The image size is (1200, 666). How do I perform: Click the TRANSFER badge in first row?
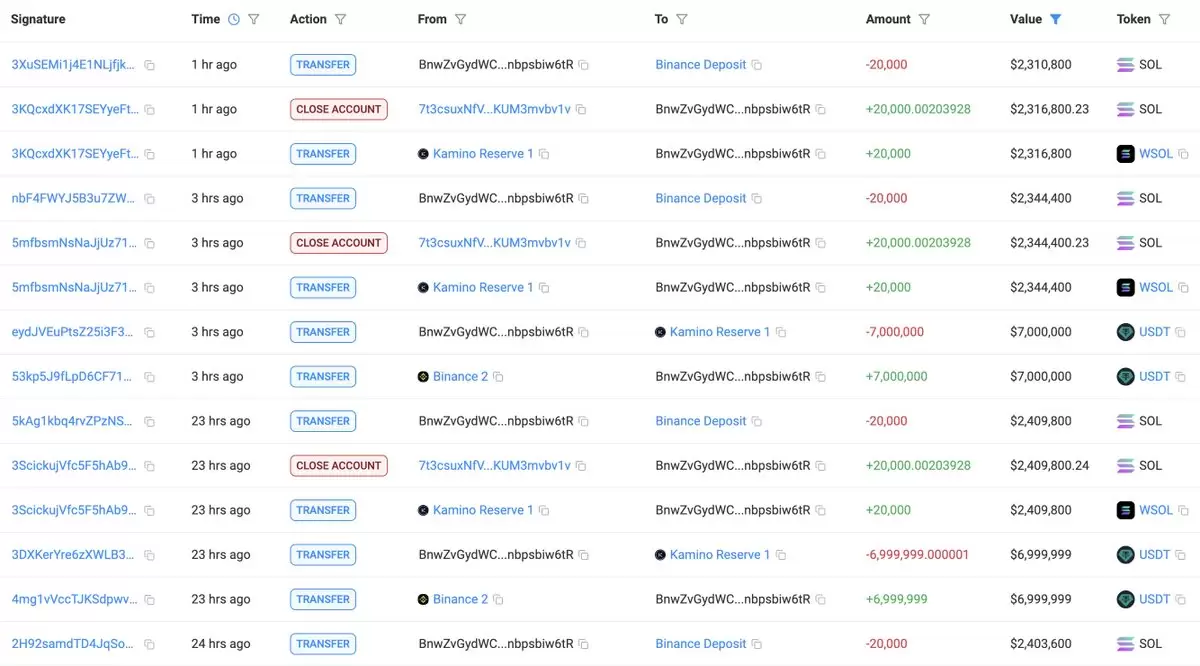click(x=323, y=65)
